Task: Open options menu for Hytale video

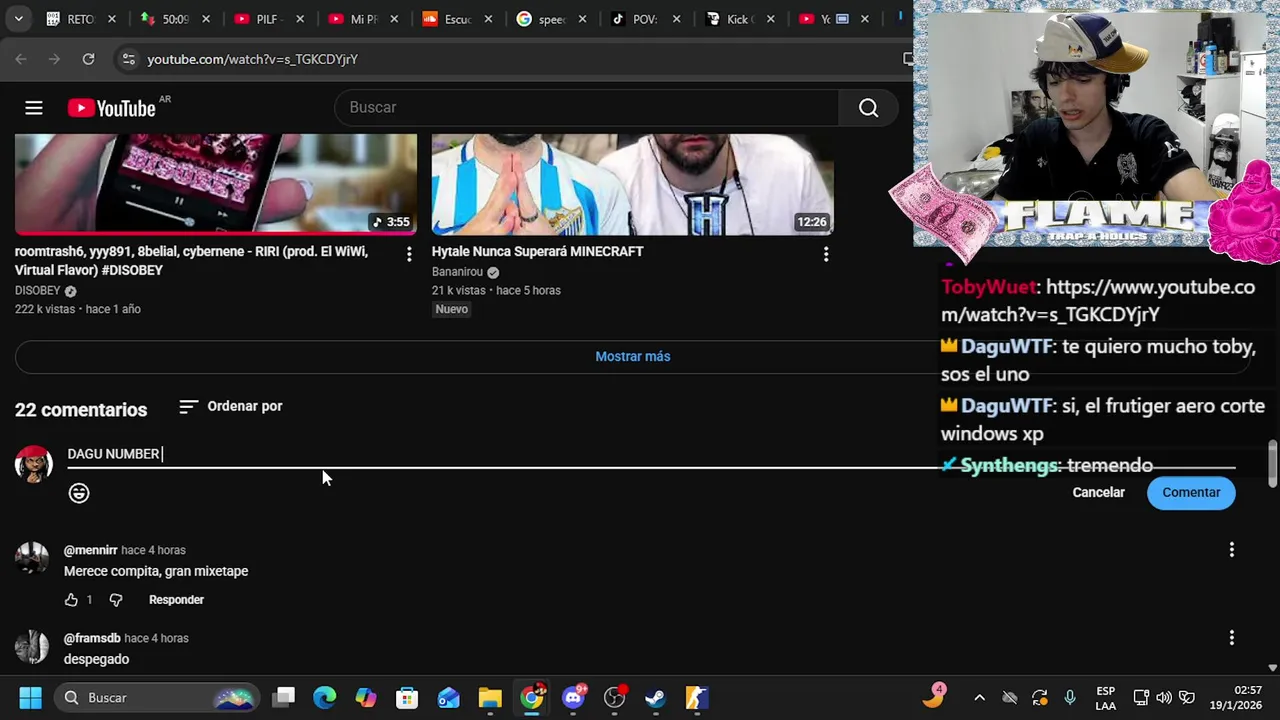Action: coord(825,255)
